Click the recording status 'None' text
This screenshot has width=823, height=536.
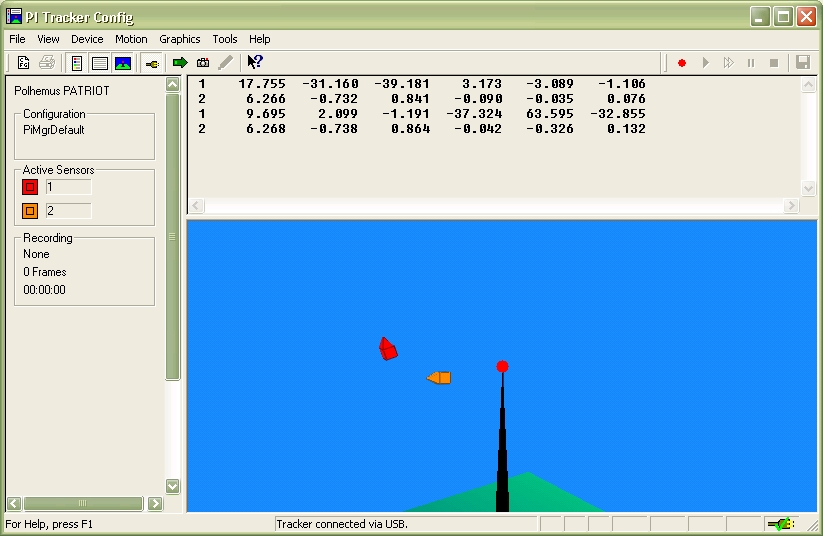pyautogui.click(x=36, y=254)
